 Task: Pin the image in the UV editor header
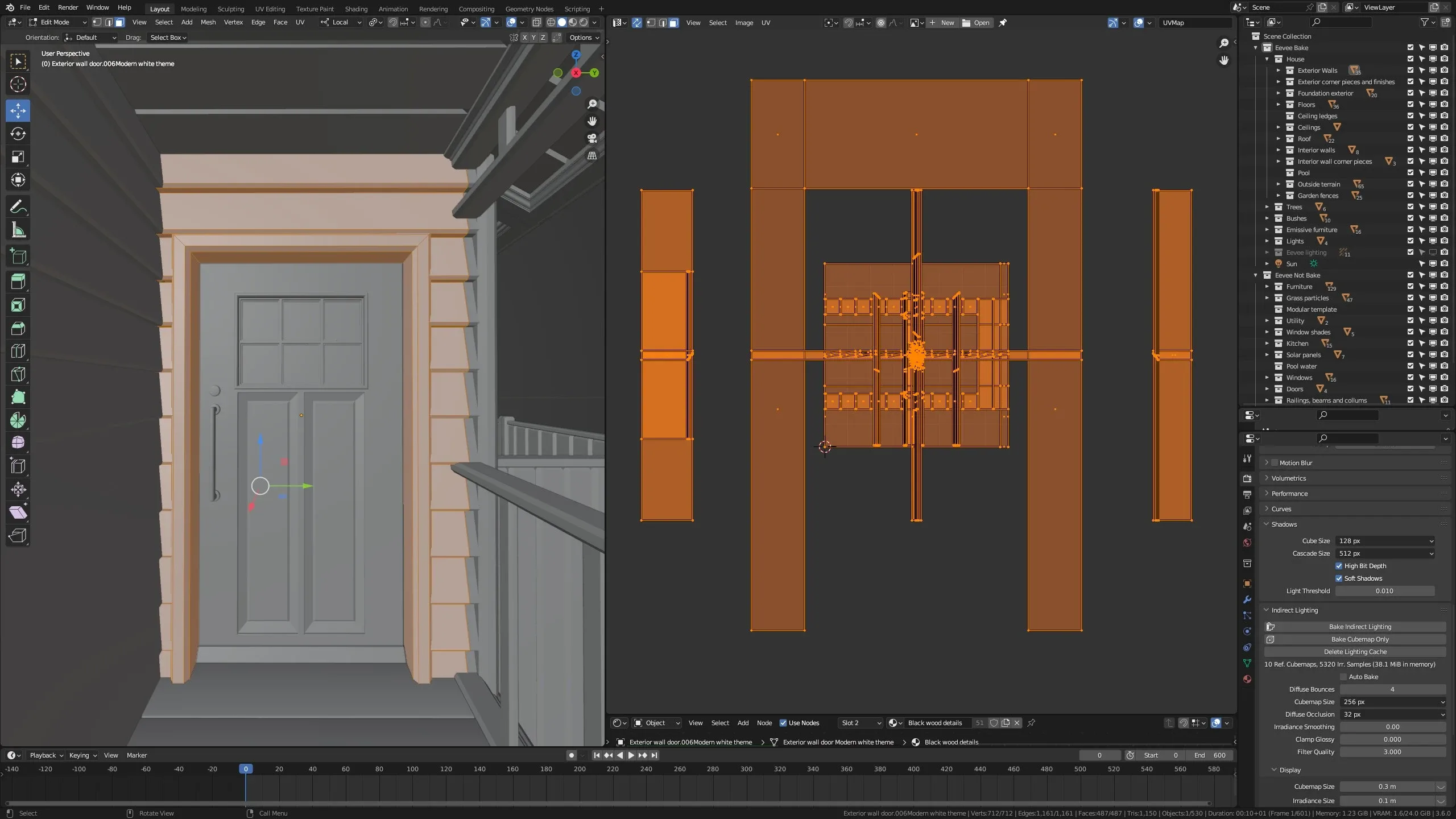(1003, 23)
